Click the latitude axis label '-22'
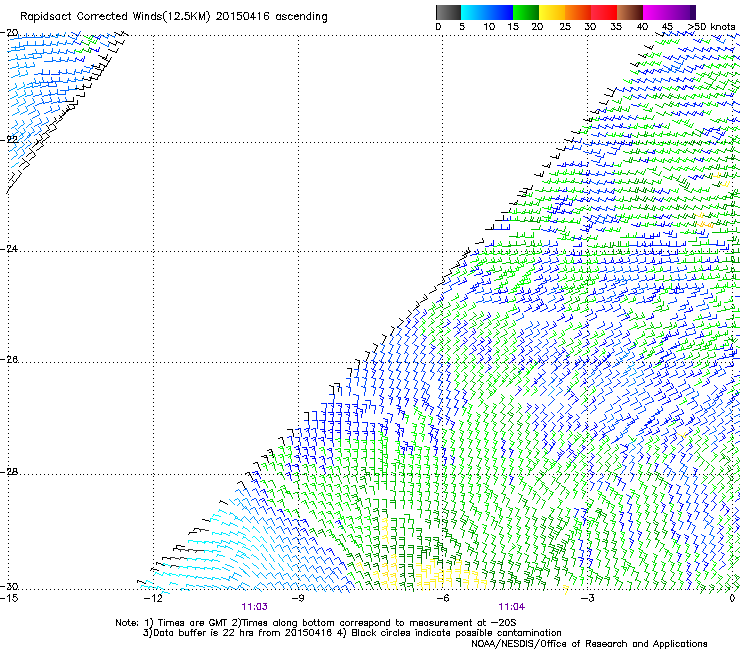The width and height of the screenshot is (740, 650). (9, 140)
